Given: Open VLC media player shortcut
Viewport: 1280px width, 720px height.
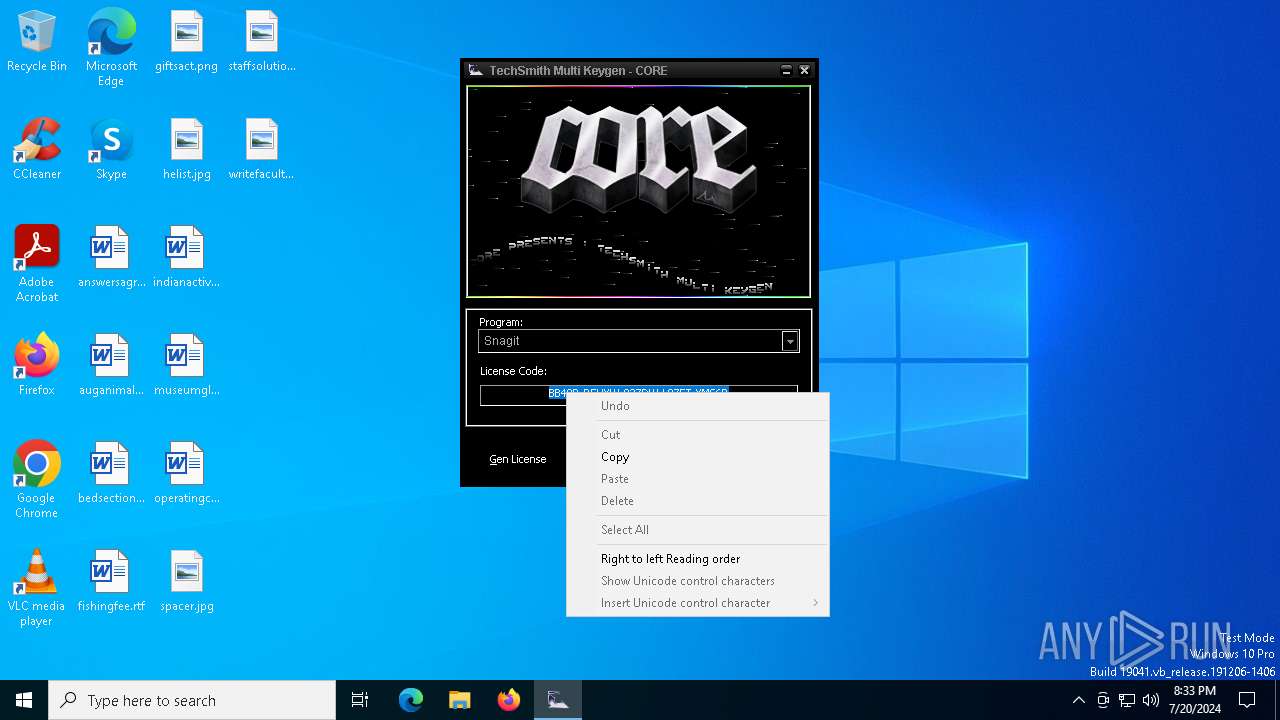Looking at the screenshot, I should (x=37, y=588).
